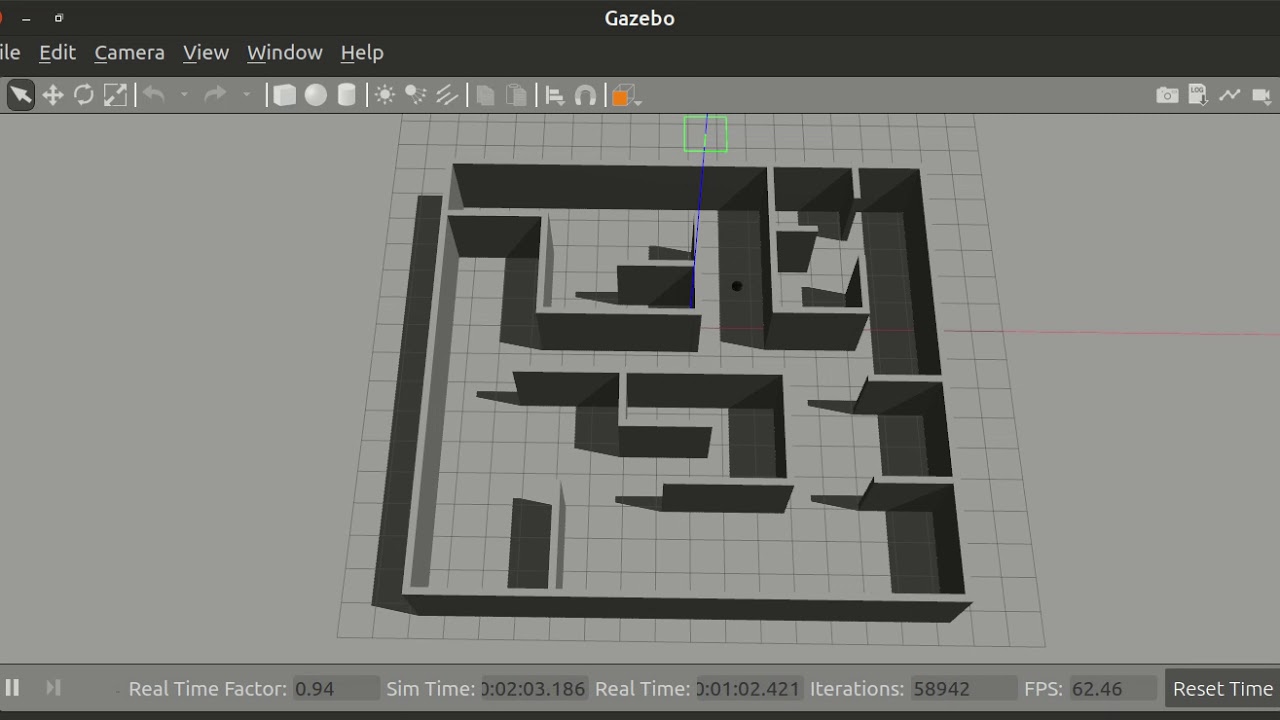The image size is (1280, 720).
Task: Click the Reset Time button
Action: coord(1222,688)
